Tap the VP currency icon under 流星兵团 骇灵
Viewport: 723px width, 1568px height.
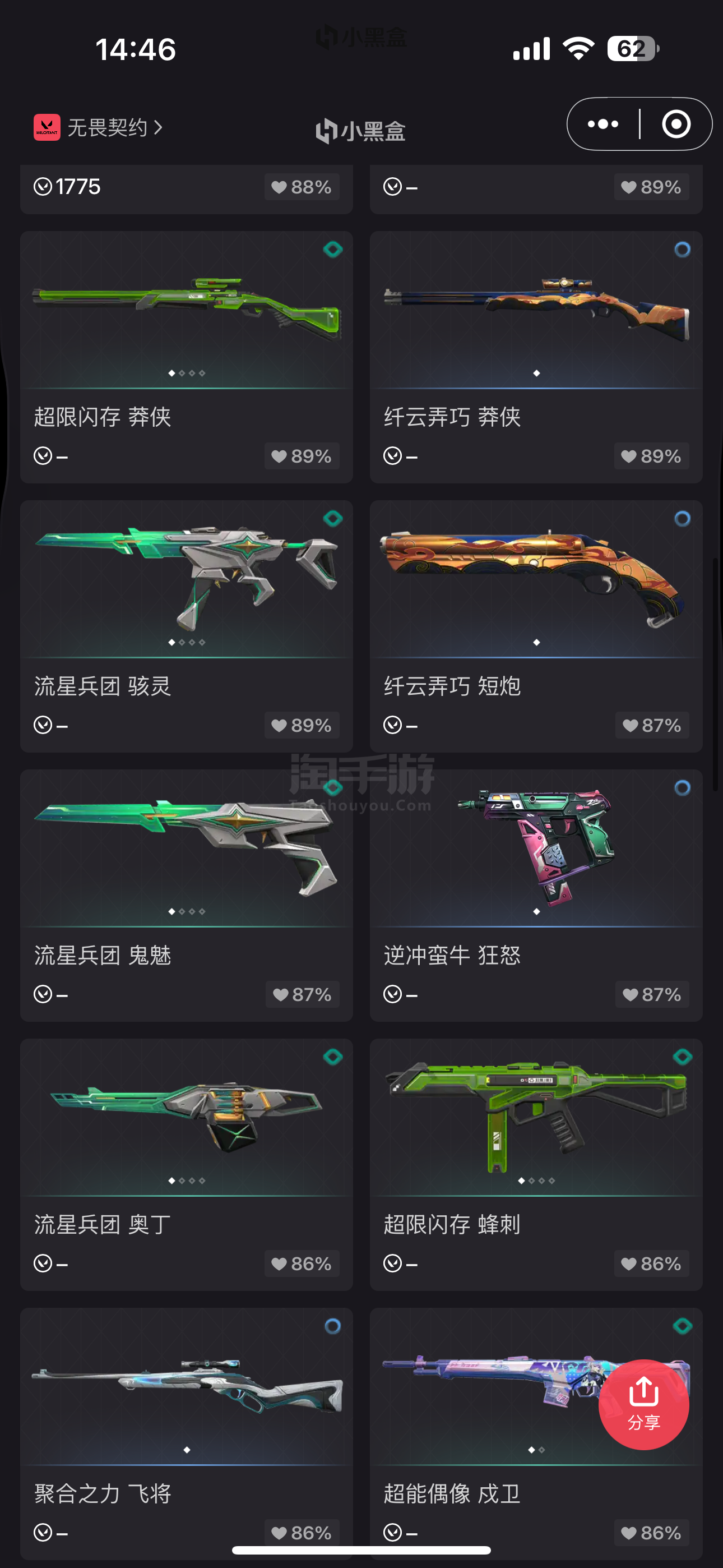43,725
